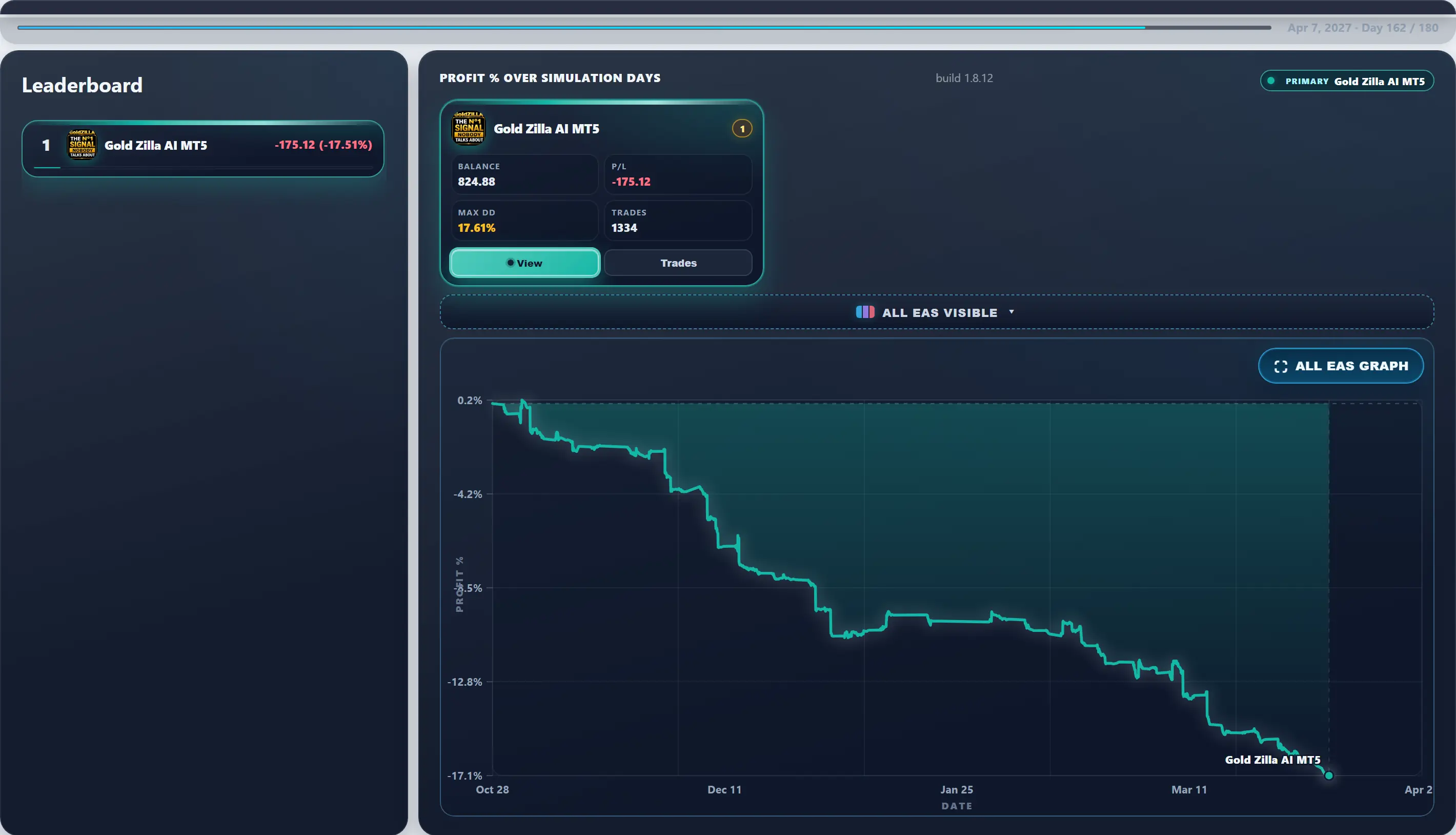Click the chart's end data point marker
This screenshot has width=1456, height=835.
[x=1329, y=776]
